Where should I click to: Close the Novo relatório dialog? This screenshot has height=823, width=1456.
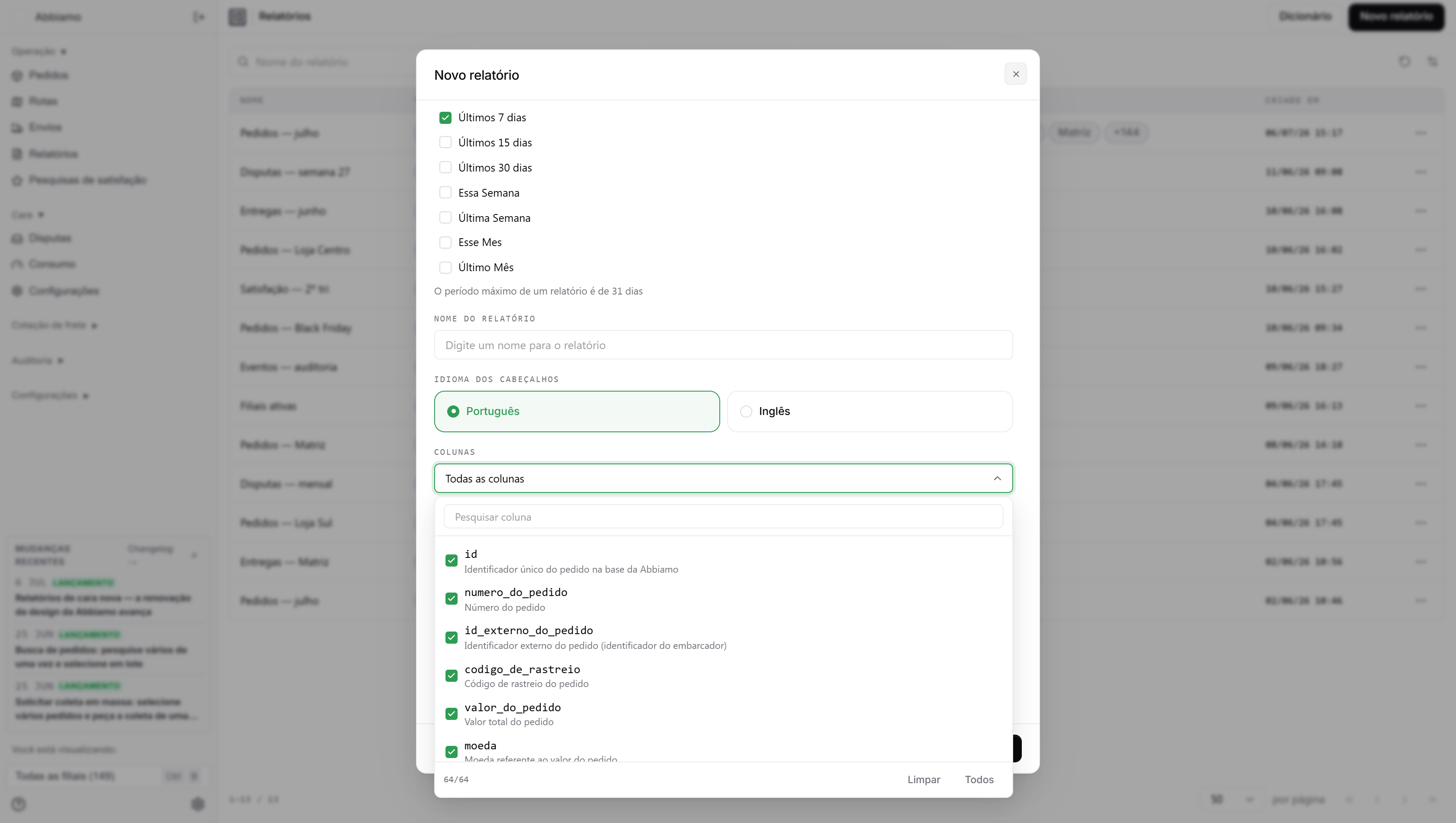click(x=1016, y=74)
